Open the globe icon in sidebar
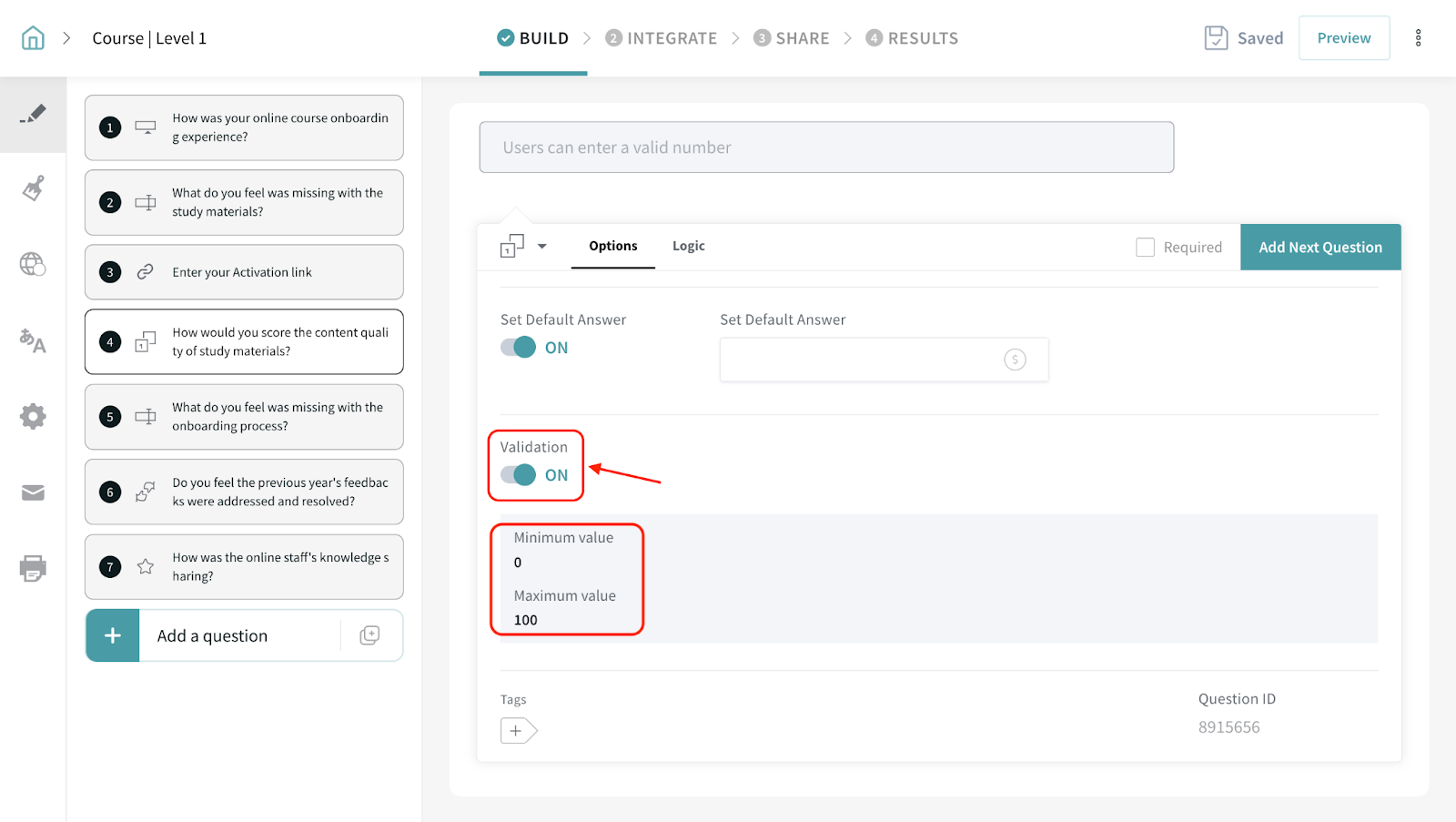Image resolution: width=1456 pixels, height=822 pixels. [33, 264]
